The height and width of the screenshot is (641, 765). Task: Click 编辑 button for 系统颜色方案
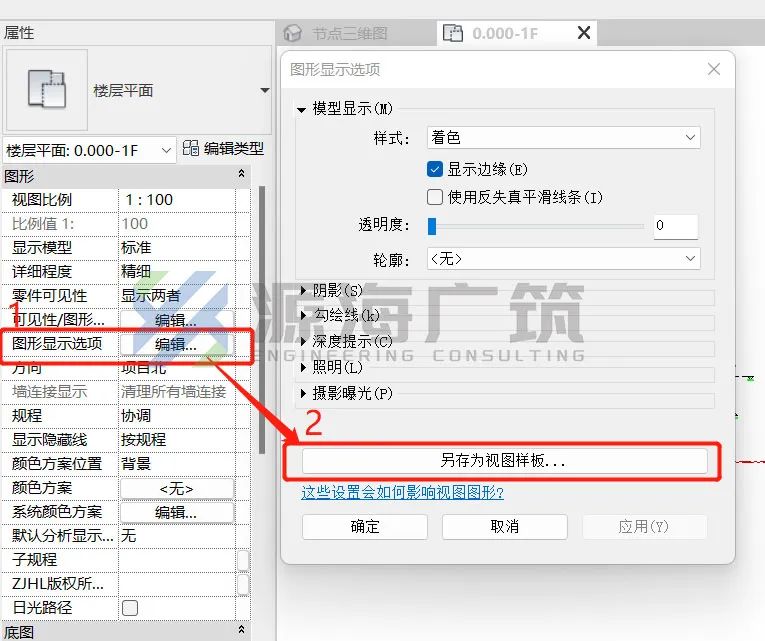click(x=177, y=512)
